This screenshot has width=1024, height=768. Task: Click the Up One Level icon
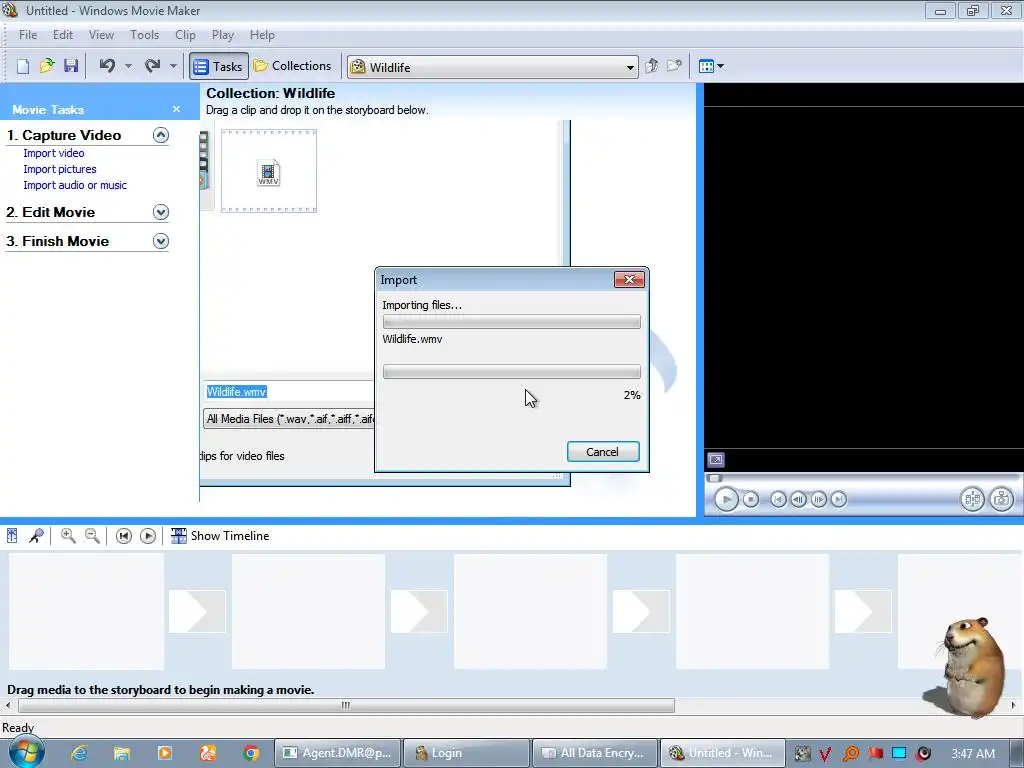point(651,66)
